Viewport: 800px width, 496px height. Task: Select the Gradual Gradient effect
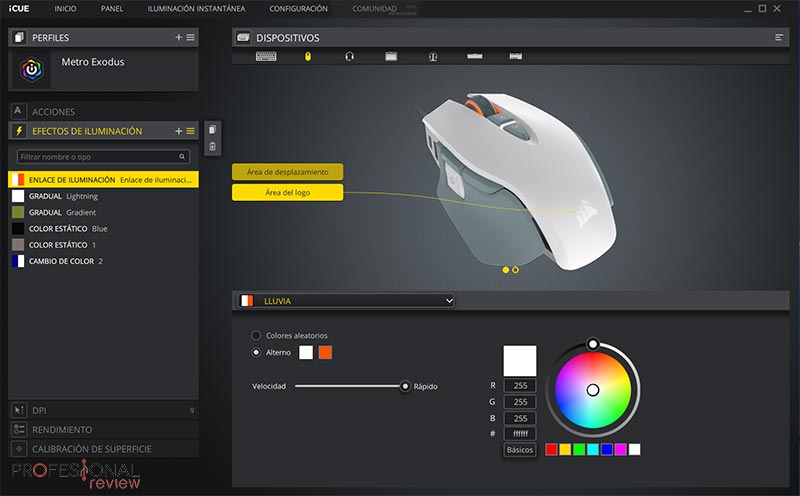[104, 212]
